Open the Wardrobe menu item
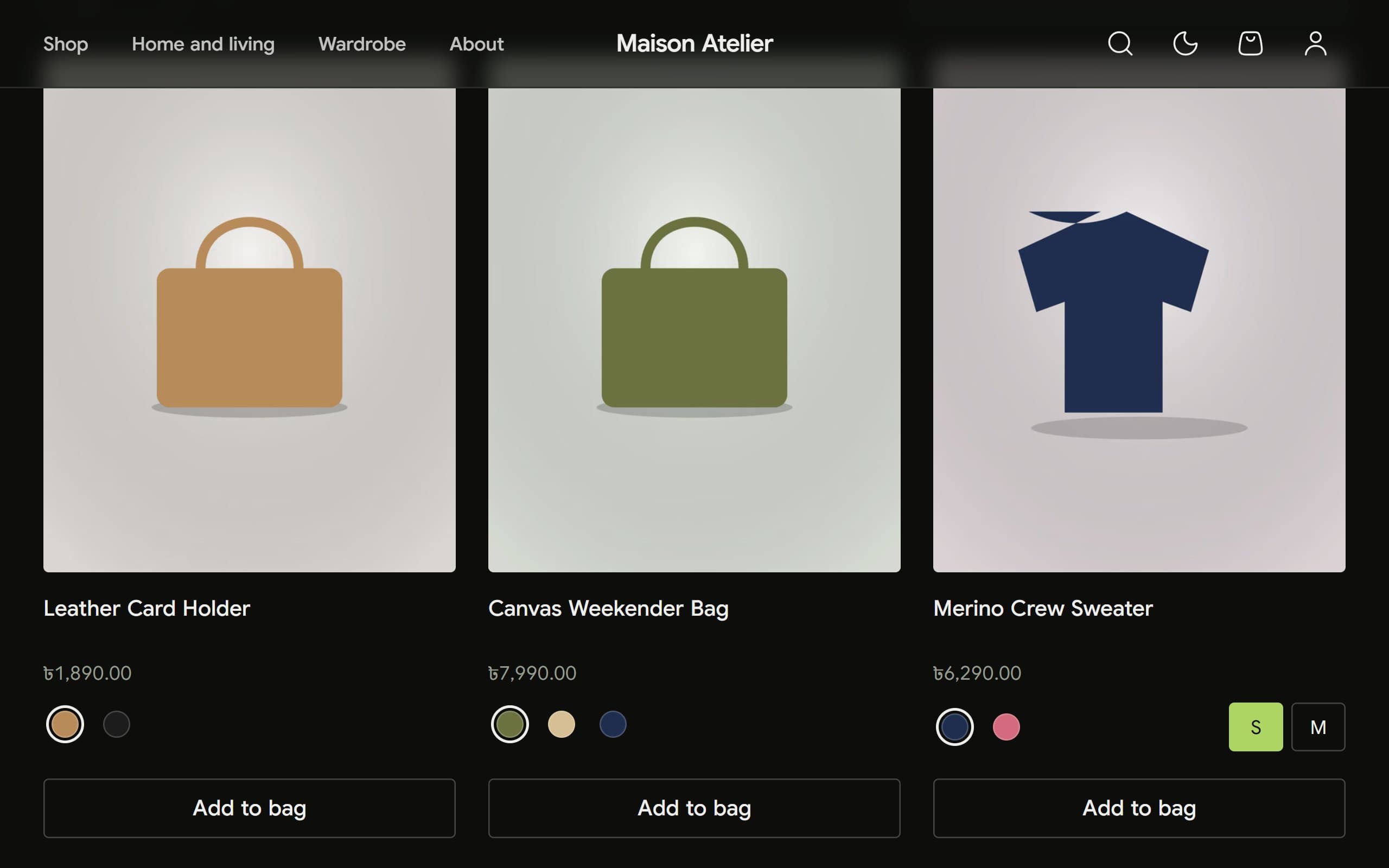The width and height of the screenshot is (1389, 868). click(x=362, y=43)
